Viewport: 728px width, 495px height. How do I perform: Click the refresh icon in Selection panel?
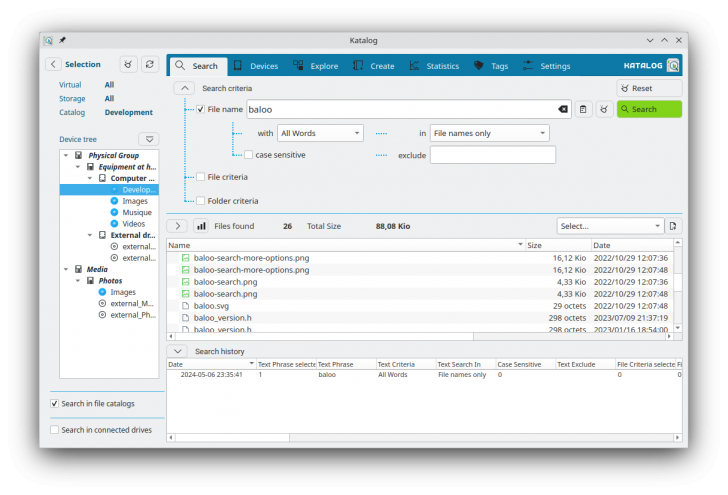(149, 64)
